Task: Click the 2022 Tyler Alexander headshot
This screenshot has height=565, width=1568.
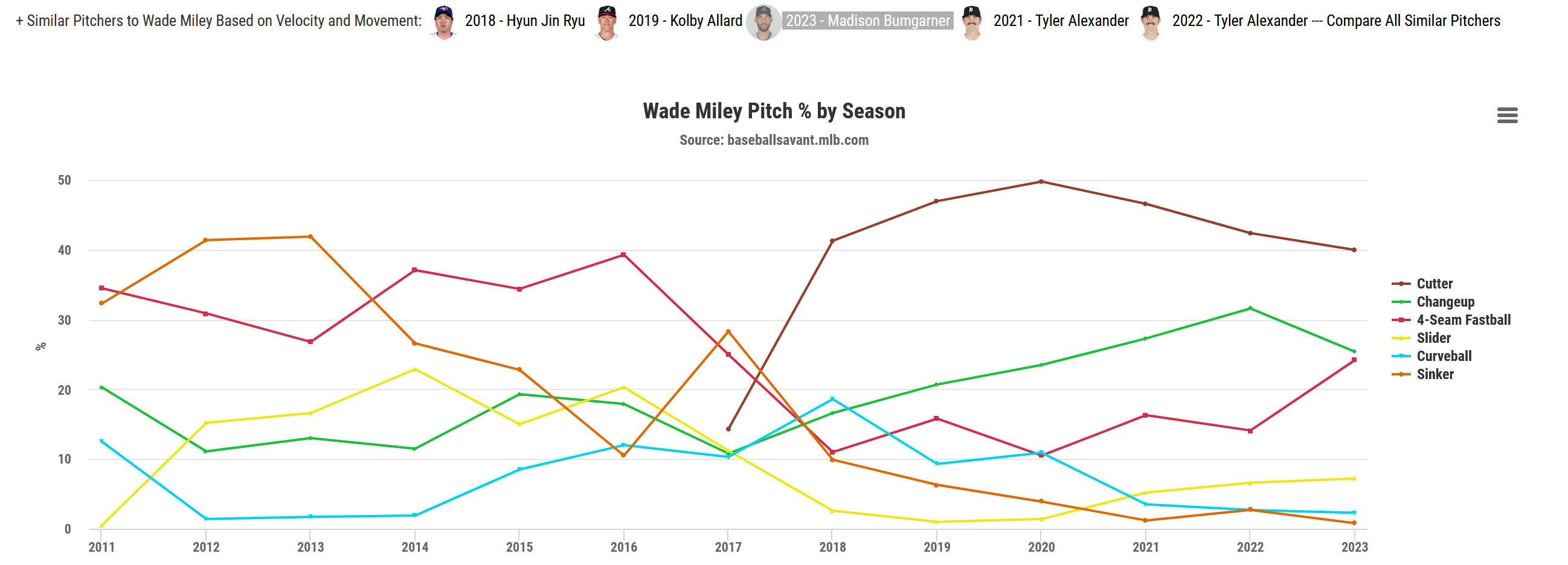Action: [1151, 22]
